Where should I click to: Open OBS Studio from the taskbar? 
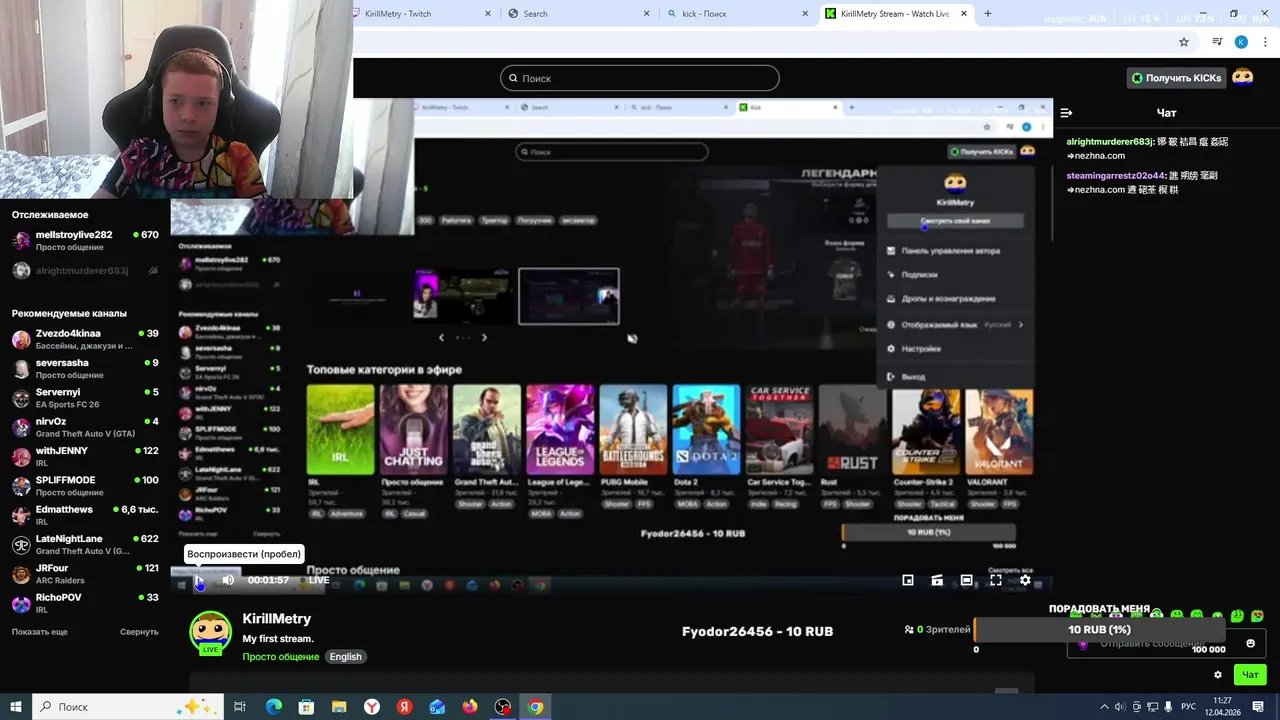point(503,707)
